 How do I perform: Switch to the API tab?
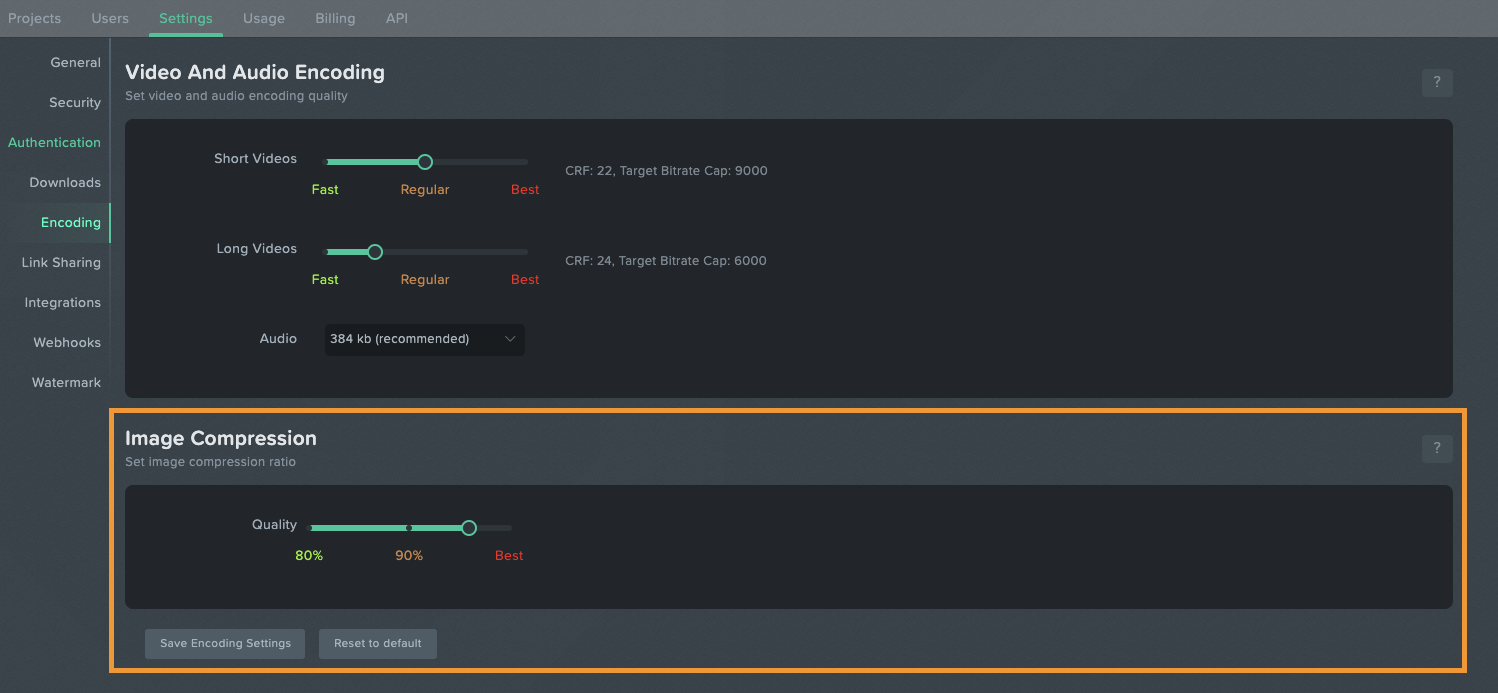click(x=397, y=18)
